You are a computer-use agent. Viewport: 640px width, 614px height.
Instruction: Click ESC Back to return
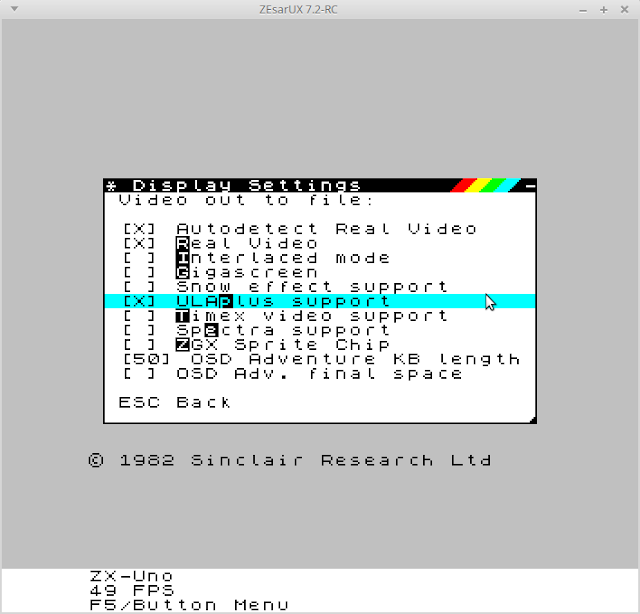pyautogui.click(x=174, y=403)
